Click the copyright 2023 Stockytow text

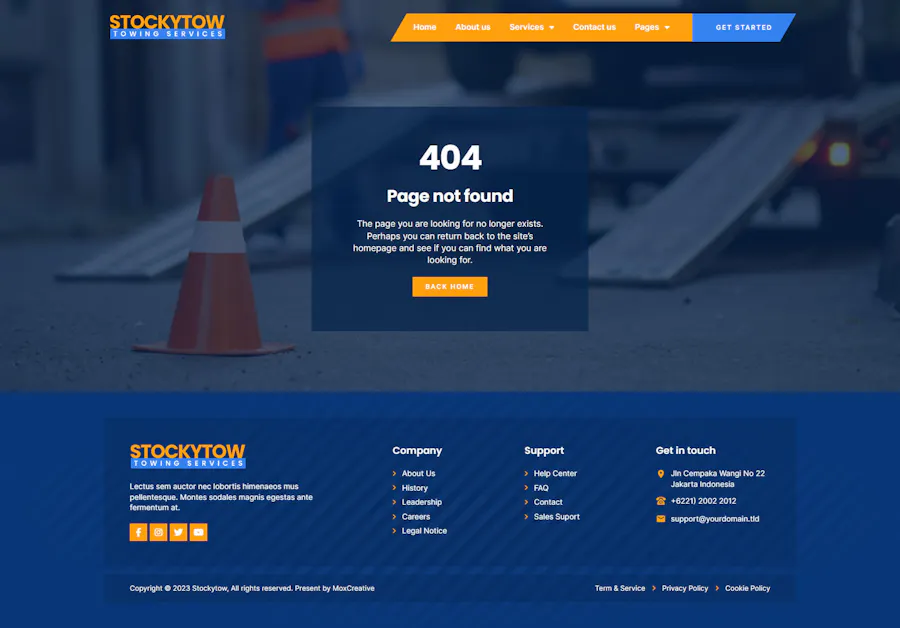[252, 588]
